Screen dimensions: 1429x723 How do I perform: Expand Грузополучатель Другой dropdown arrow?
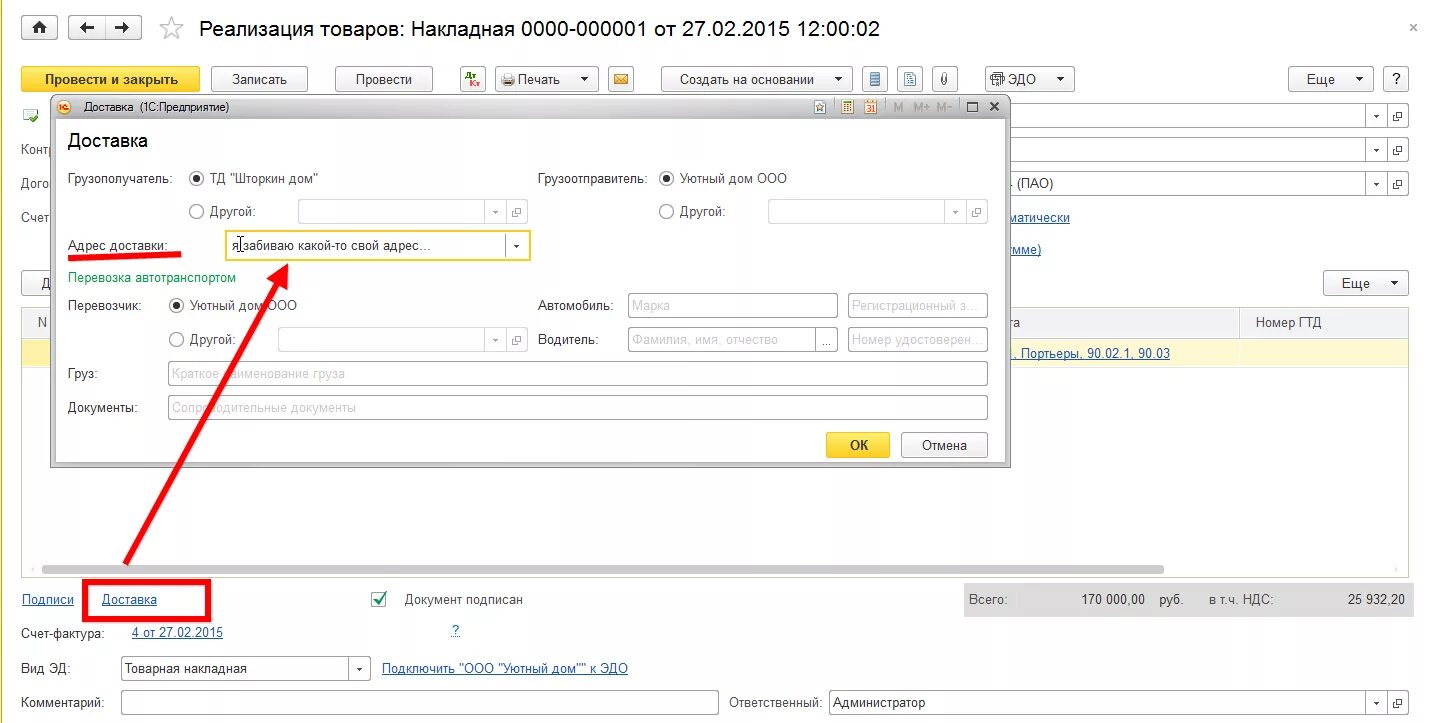click(496, 212)
